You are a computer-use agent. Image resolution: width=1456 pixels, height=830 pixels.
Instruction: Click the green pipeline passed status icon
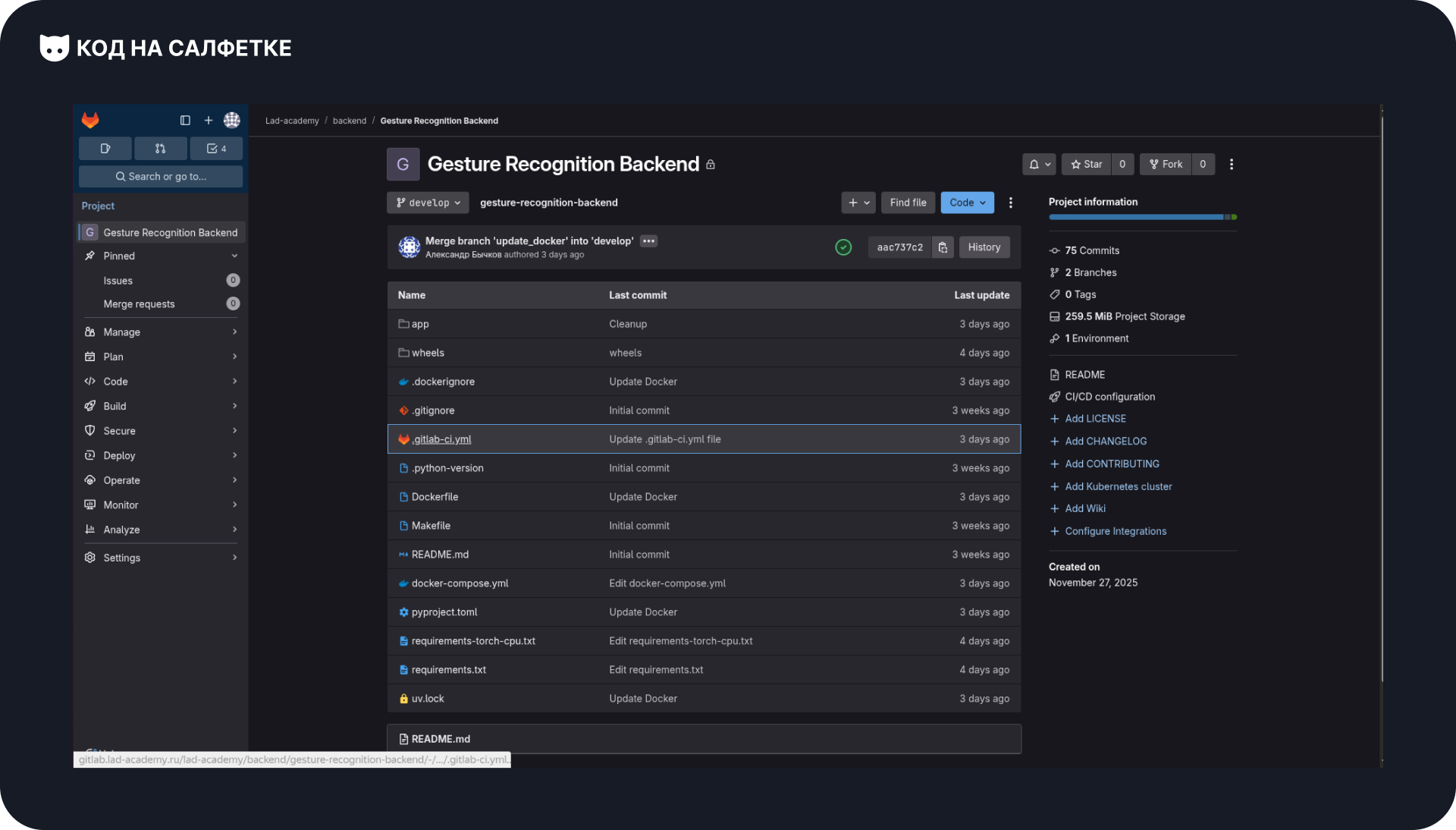(x=843, y=247)
